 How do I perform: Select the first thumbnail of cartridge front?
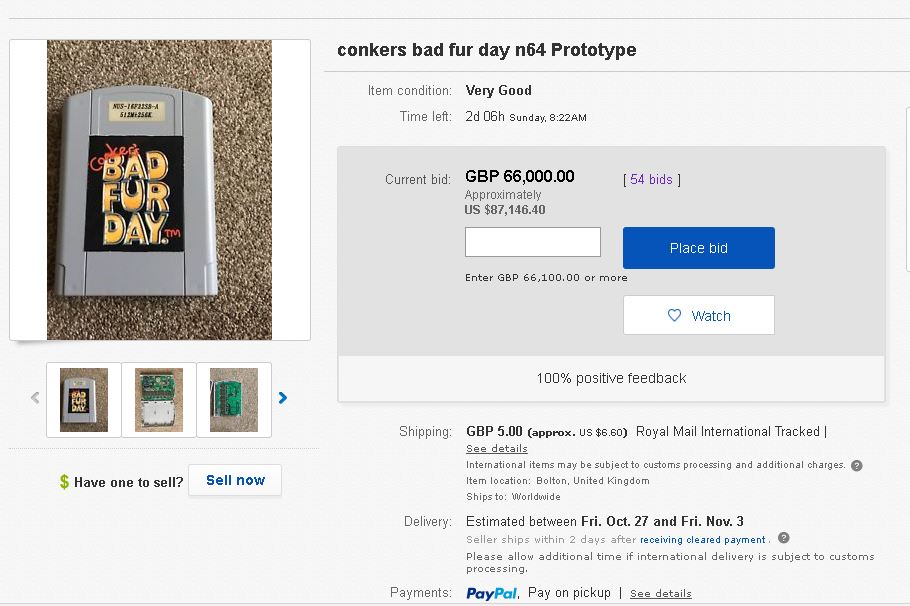pyautogui.click(x=84, y=399)
